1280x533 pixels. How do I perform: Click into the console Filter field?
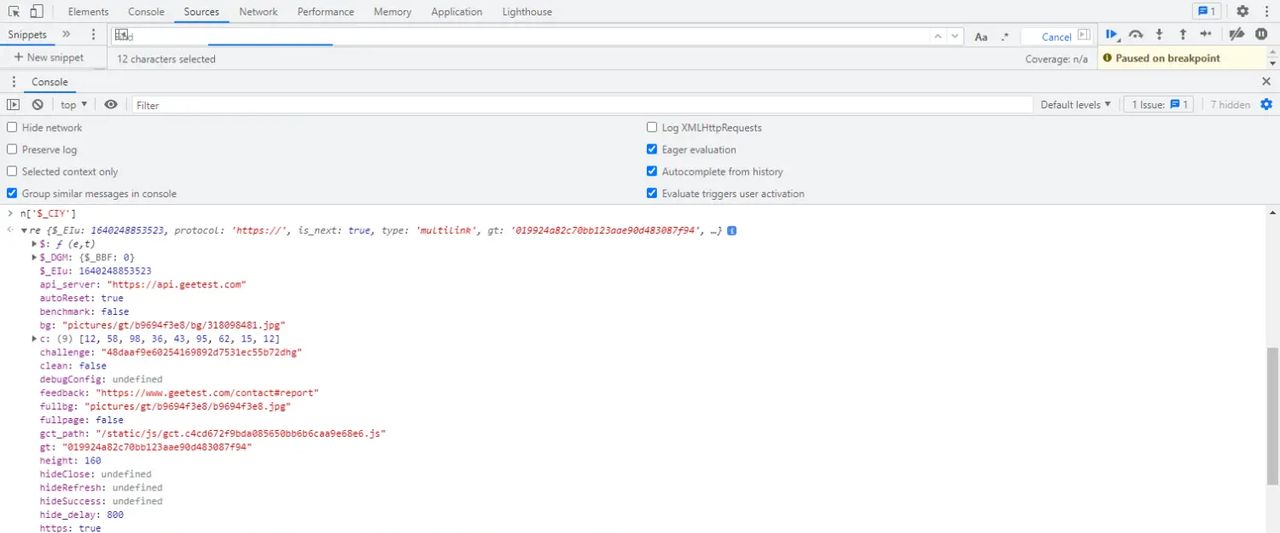580,105
